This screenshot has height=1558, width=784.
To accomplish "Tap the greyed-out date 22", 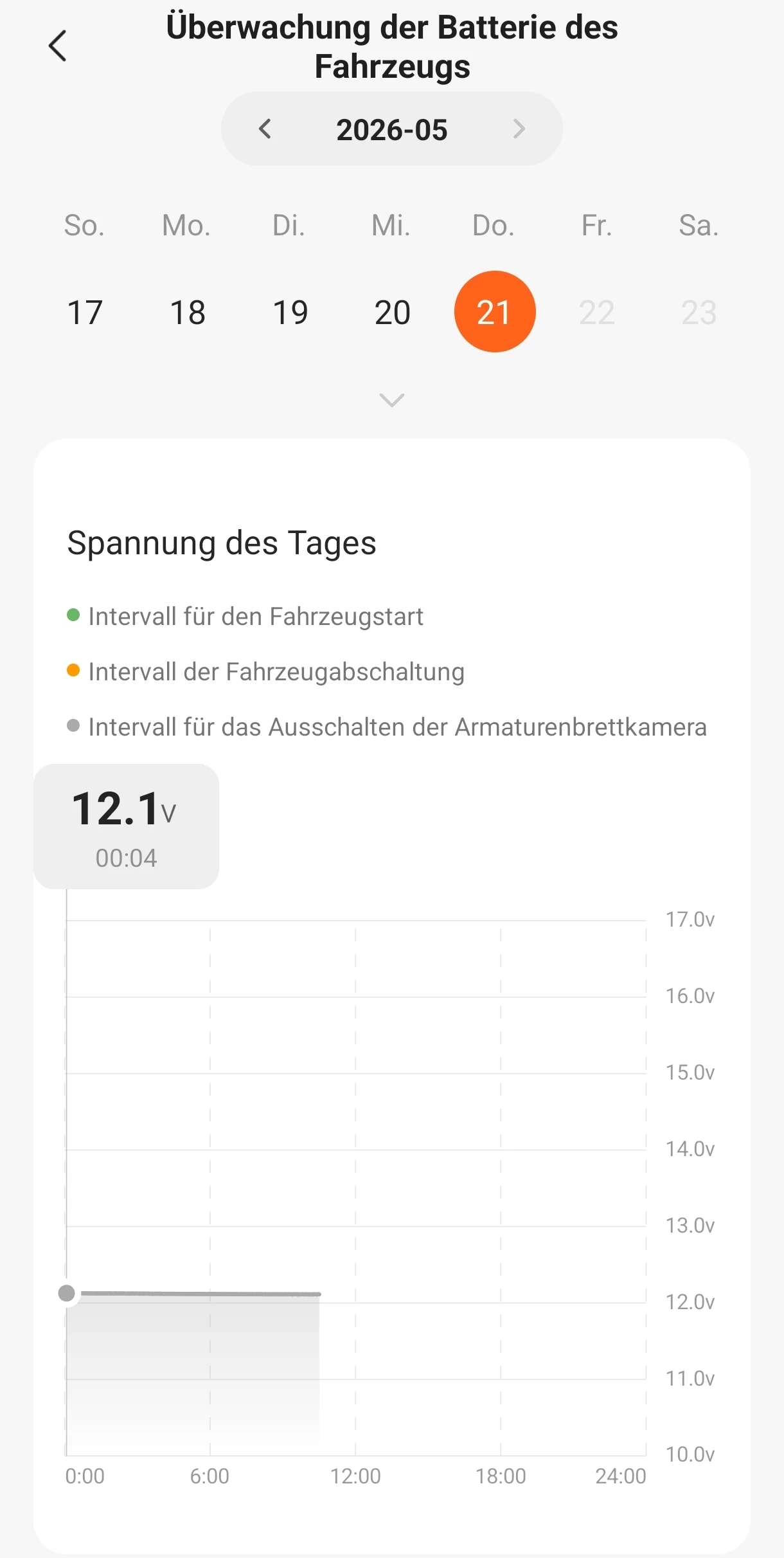I will tap(597, 313).
